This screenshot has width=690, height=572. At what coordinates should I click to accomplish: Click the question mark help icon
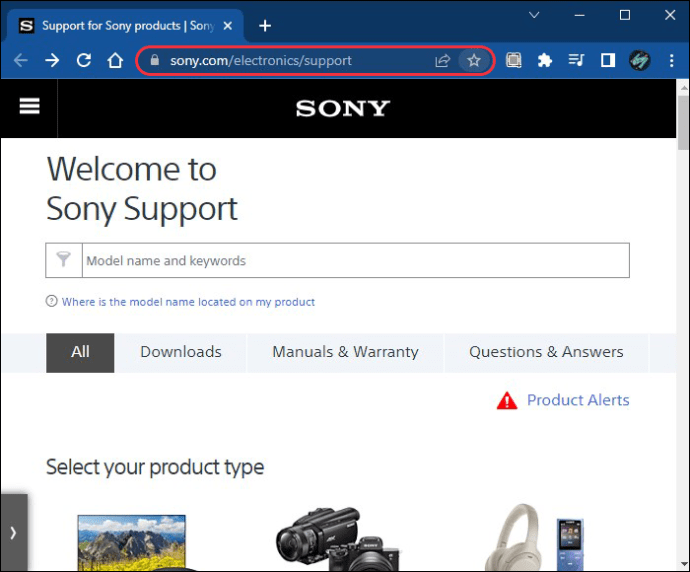click(x=51, y=301)
